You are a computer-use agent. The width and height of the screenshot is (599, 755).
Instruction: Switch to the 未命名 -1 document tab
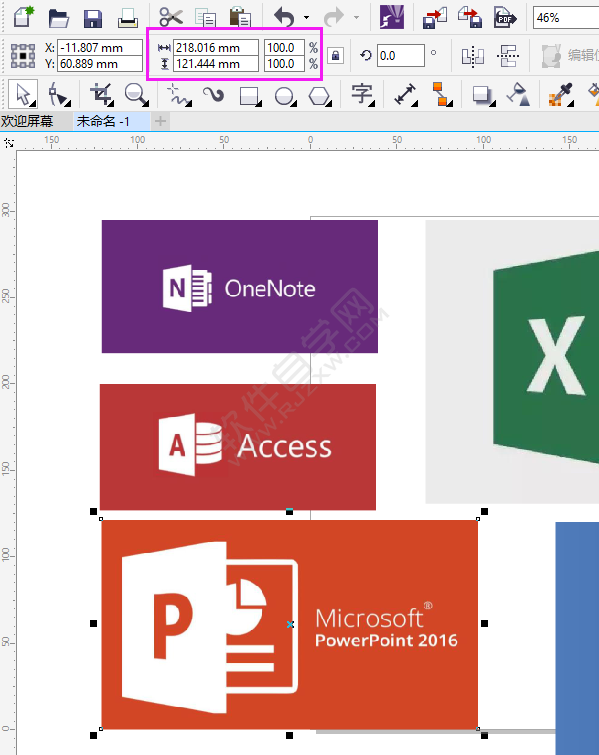coord(103,121)
